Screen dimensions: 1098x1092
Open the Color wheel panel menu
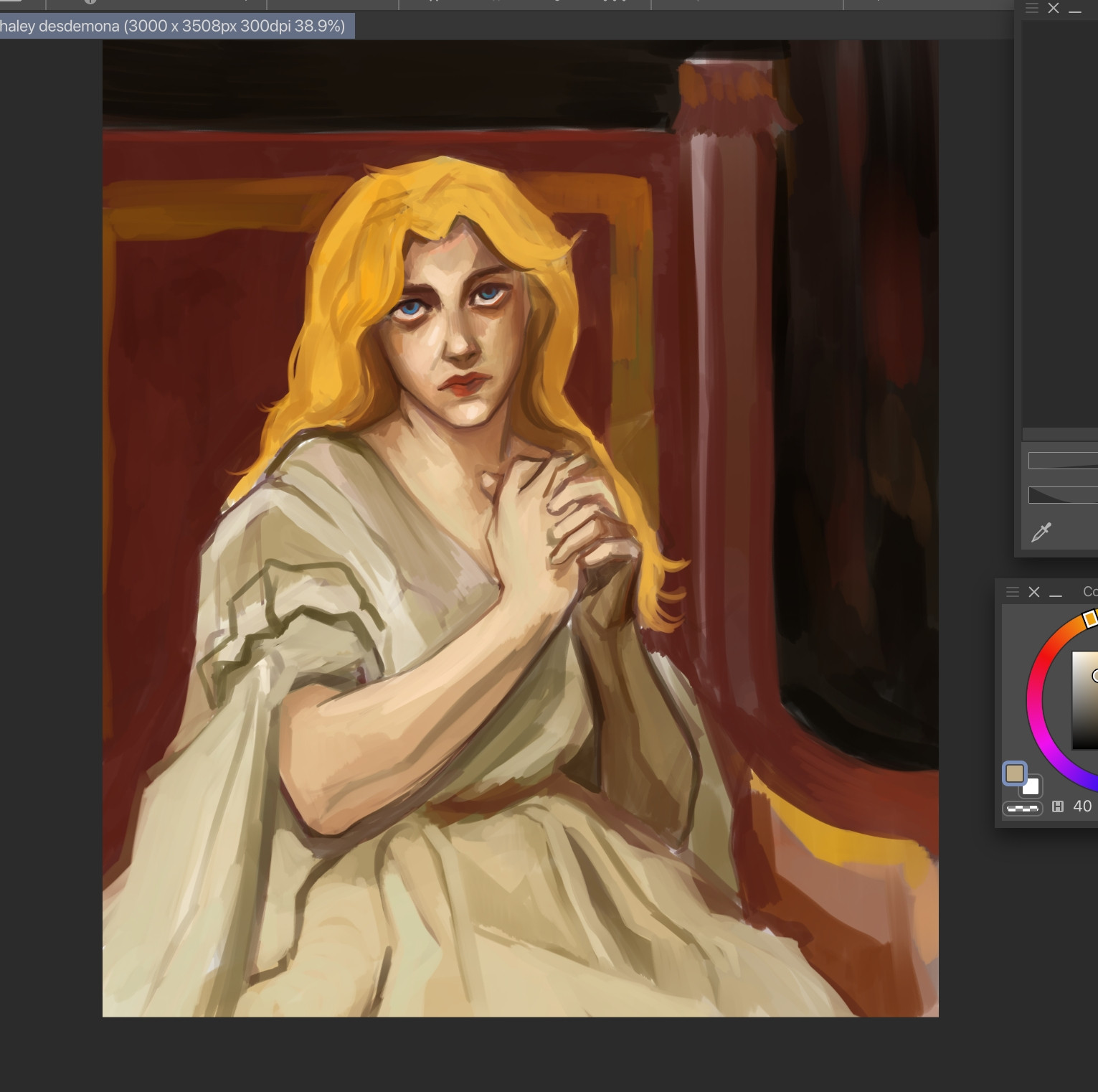pos(1013,592)
